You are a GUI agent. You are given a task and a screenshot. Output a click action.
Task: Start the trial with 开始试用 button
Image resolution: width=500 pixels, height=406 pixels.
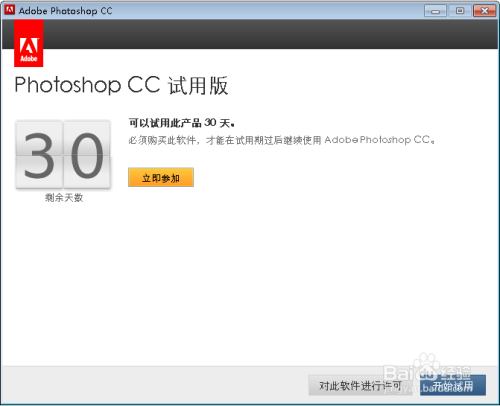[453, 385]
